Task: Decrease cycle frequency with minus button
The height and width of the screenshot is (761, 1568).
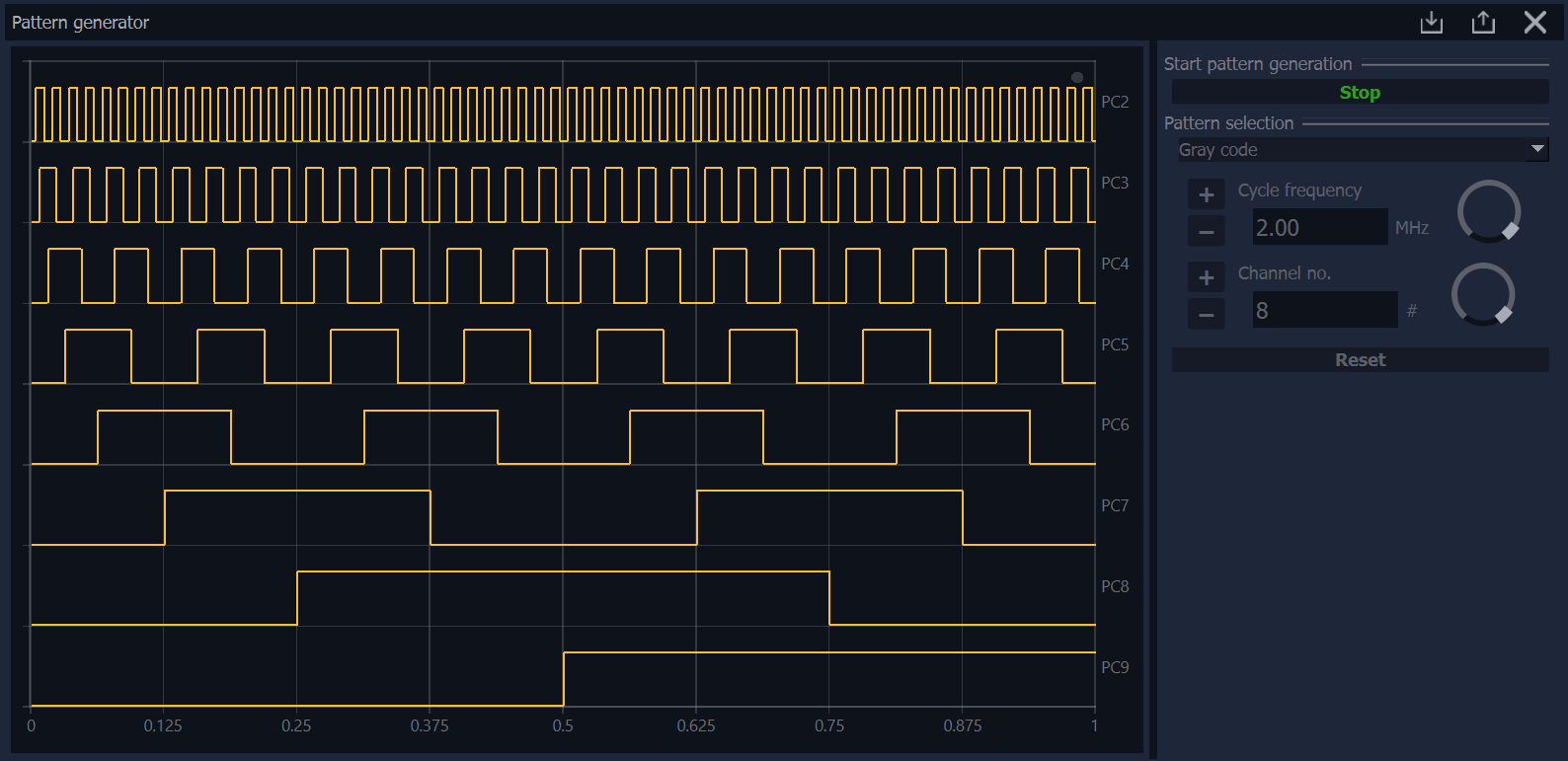Action: click(x=1206, y=232)
